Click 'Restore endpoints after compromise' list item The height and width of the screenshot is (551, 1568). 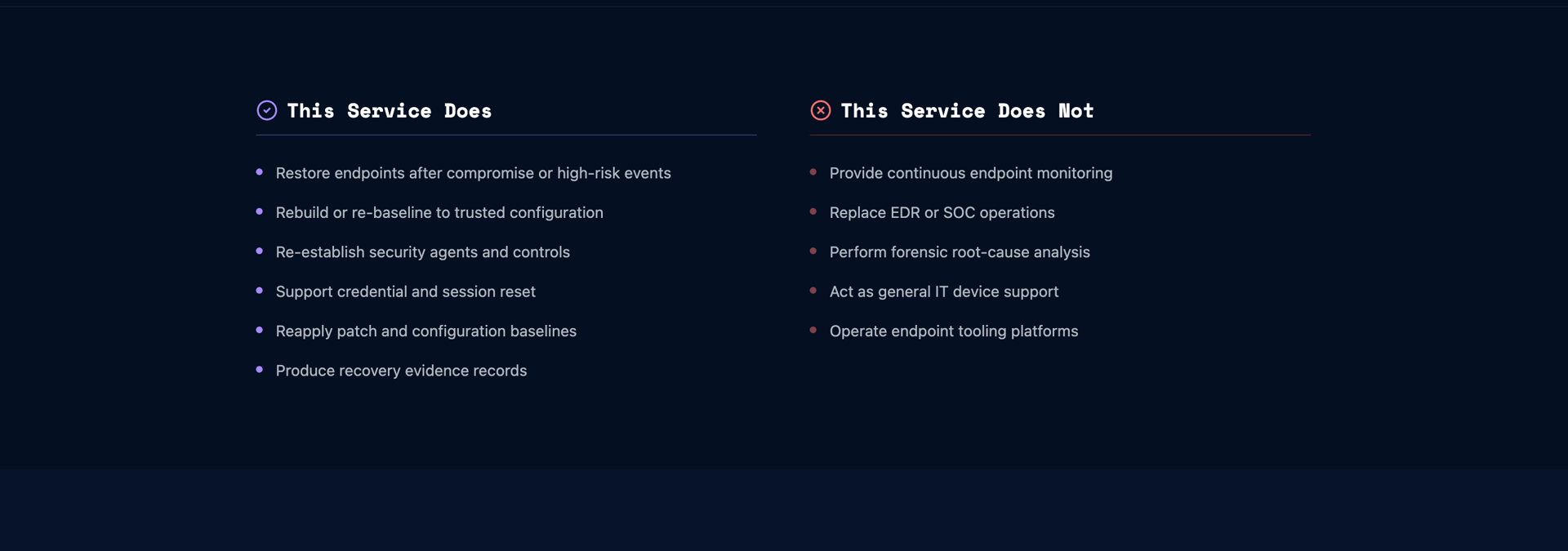(x=473, y=173)
